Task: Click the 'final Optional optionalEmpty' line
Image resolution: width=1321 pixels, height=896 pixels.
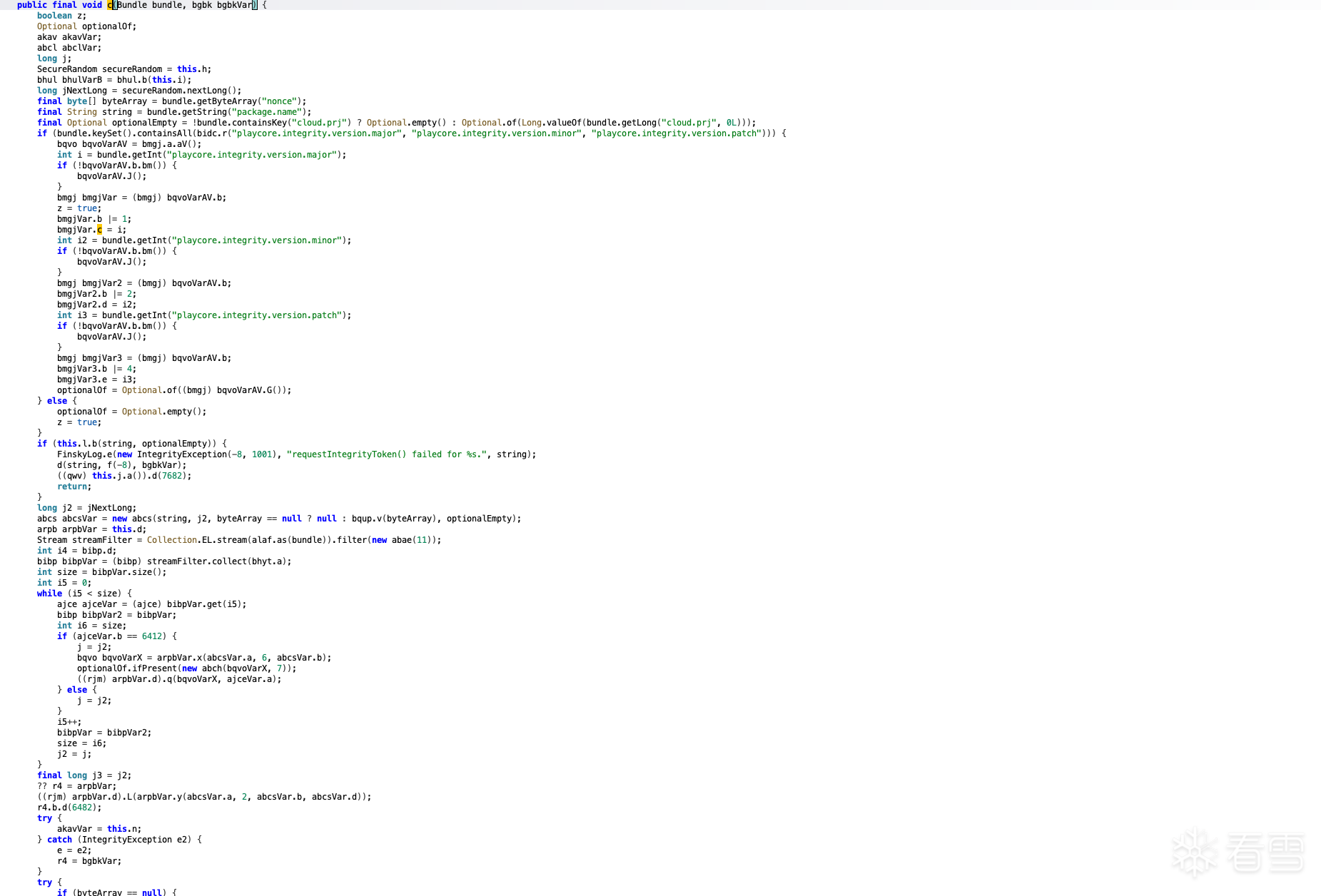Action: click(x=396, y=123)
